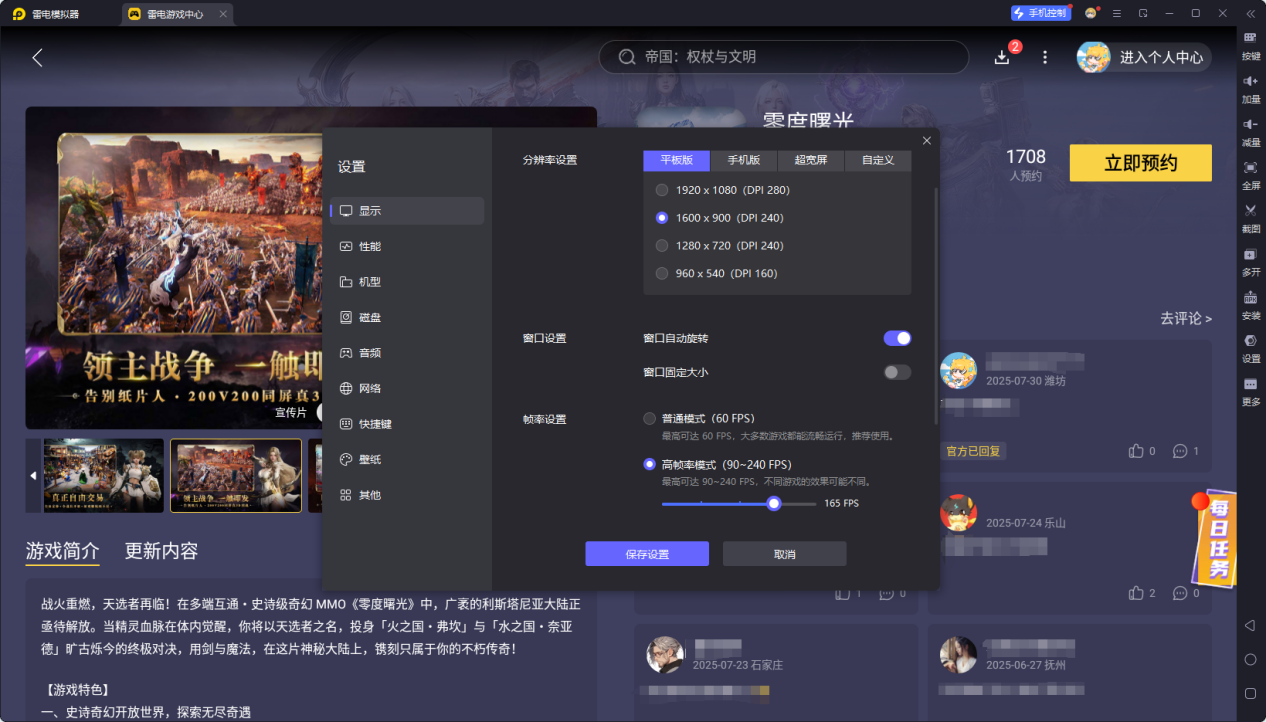The image size is (1266, 722).
Task: Like the 2025-07-30 潍坊 review thumbs-up
Action: coord(1136,451)
